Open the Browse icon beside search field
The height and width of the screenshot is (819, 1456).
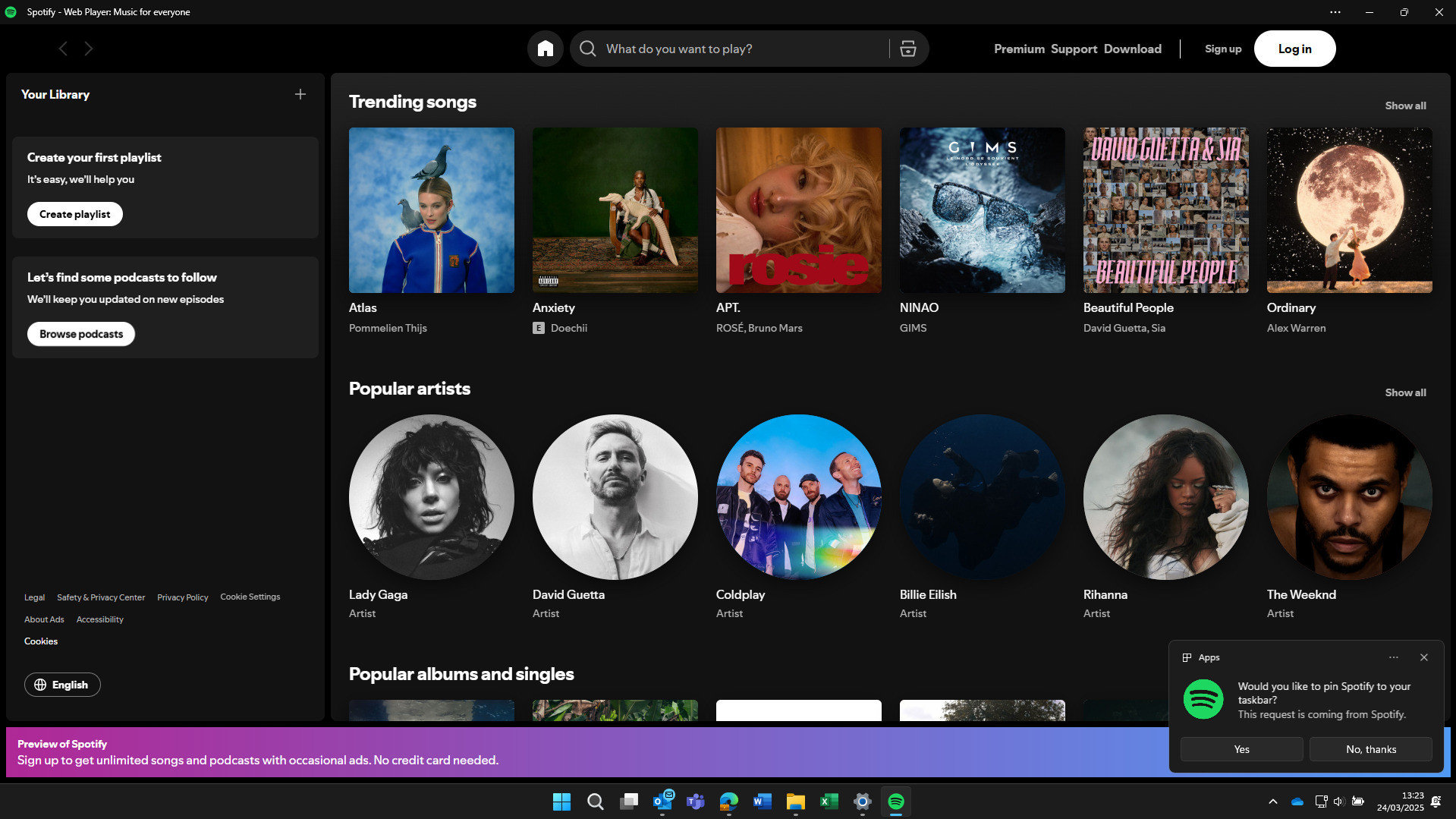[x=908, y=49]
